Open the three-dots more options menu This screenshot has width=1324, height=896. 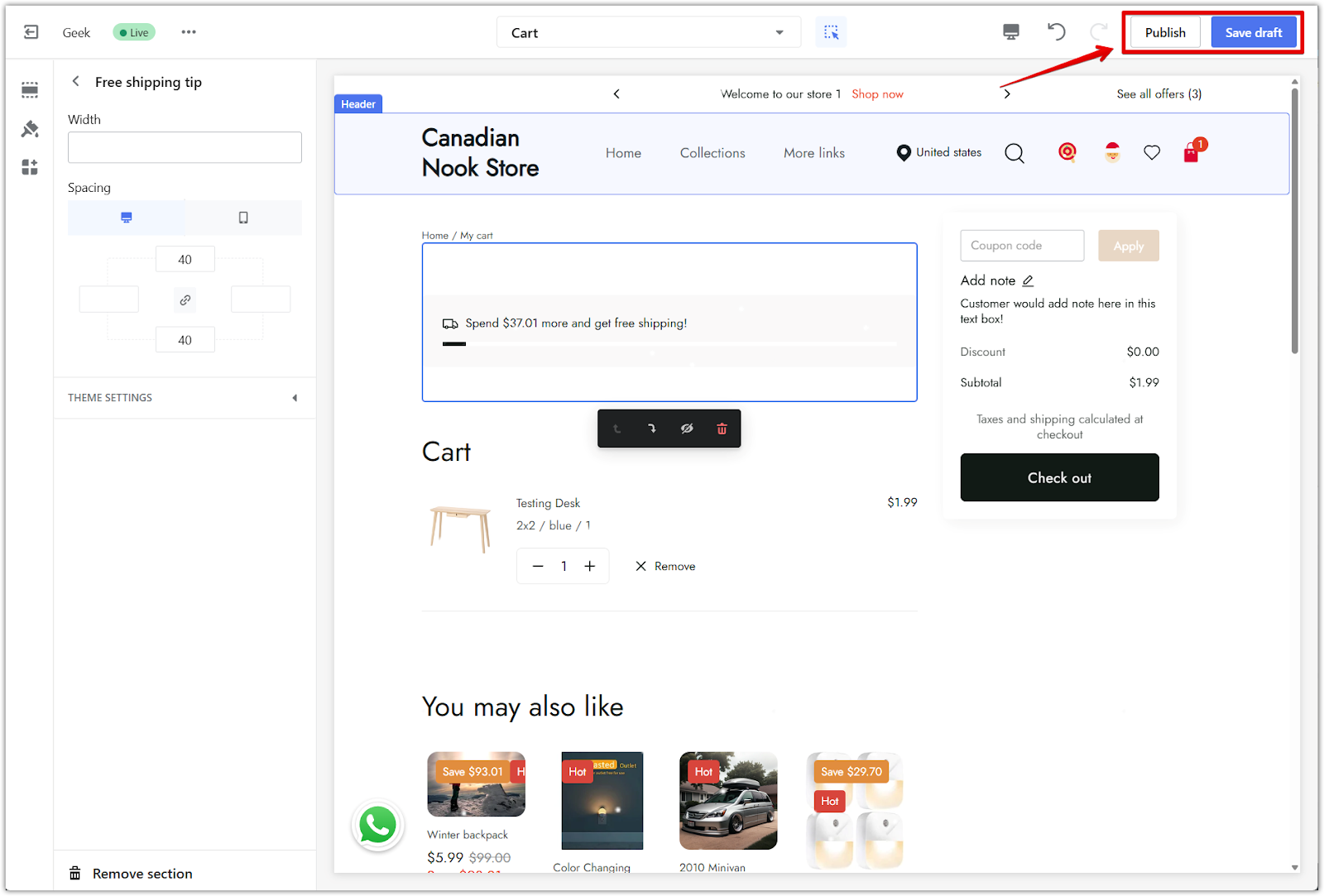[189, 32]
